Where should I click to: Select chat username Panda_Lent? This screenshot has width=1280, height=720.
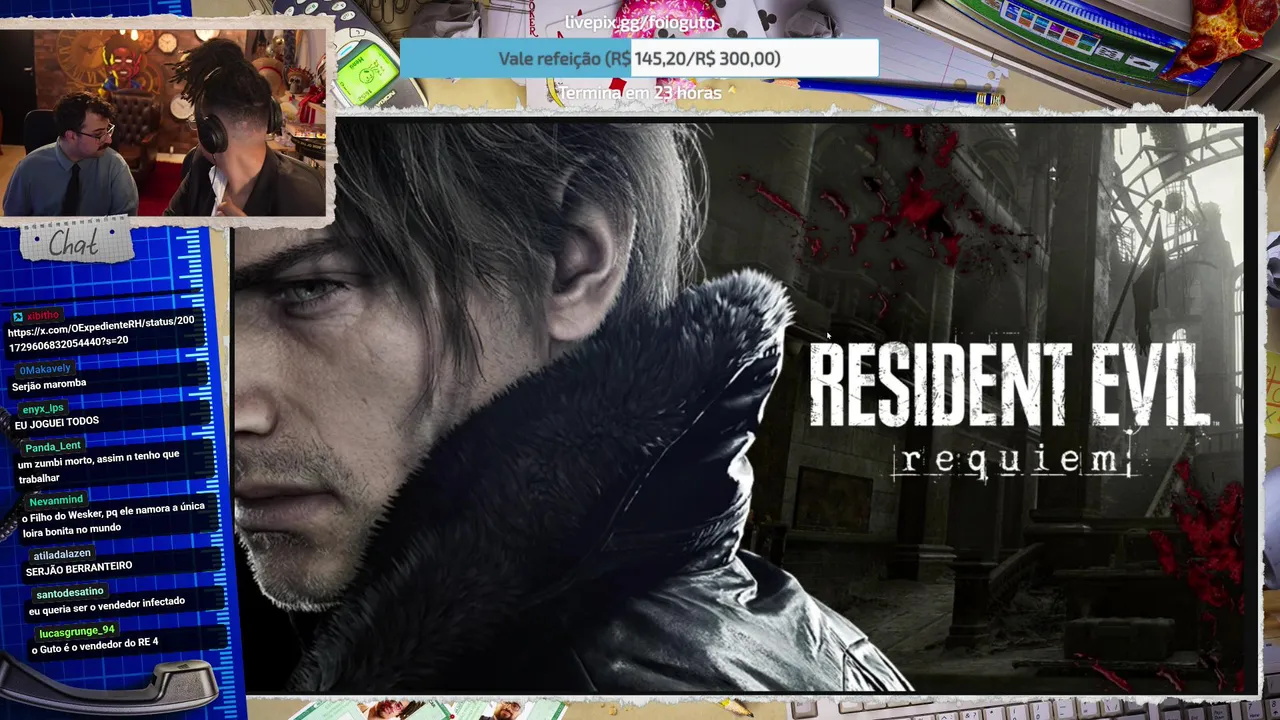pyautogui.click(x=53, y=446)
